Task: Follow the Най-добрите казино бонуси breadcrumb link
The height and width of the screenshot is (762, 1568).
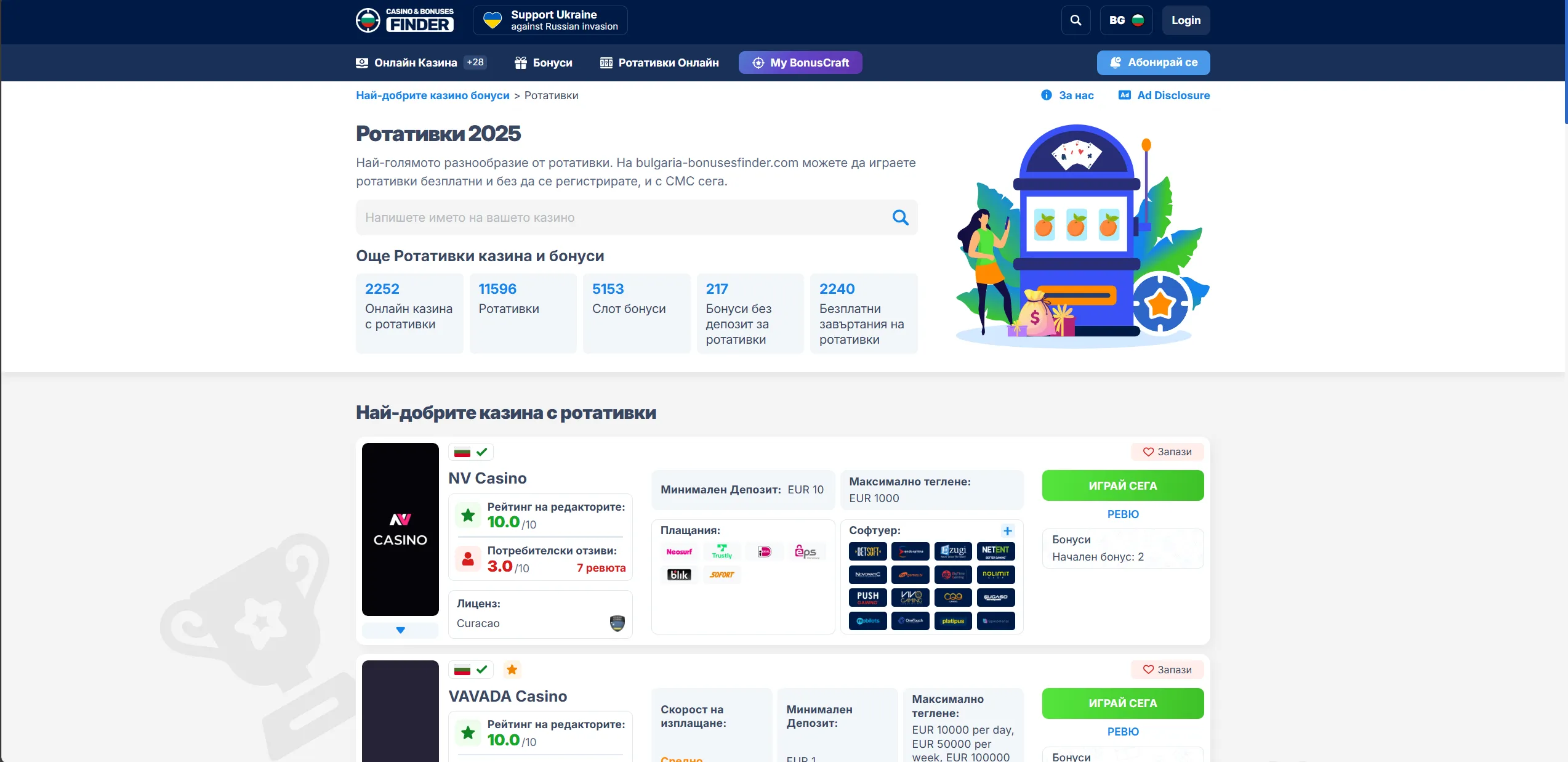Action: click(433, 95)
